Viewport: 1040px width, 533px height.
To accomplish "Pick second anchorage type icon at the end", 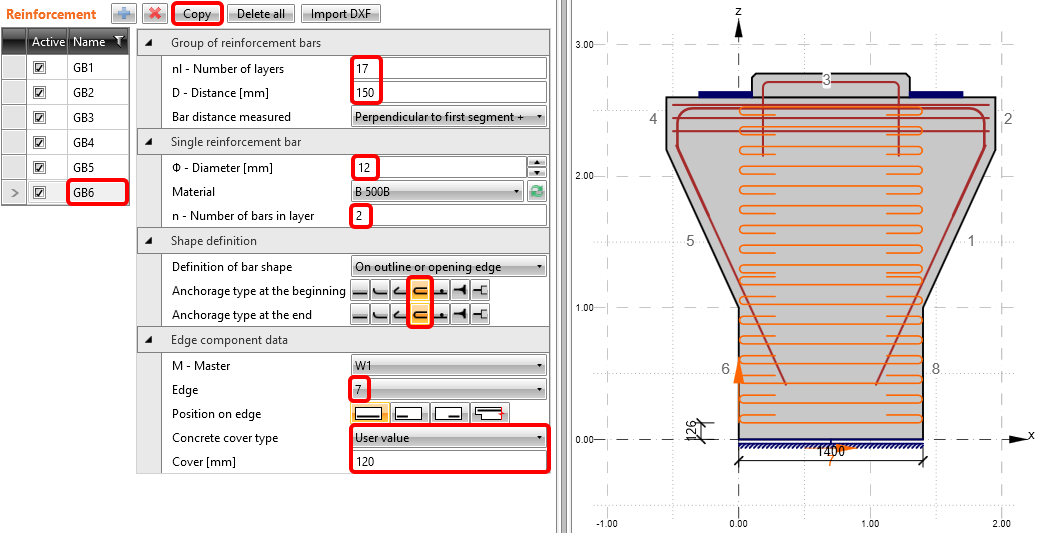I will tap(380, 315).
